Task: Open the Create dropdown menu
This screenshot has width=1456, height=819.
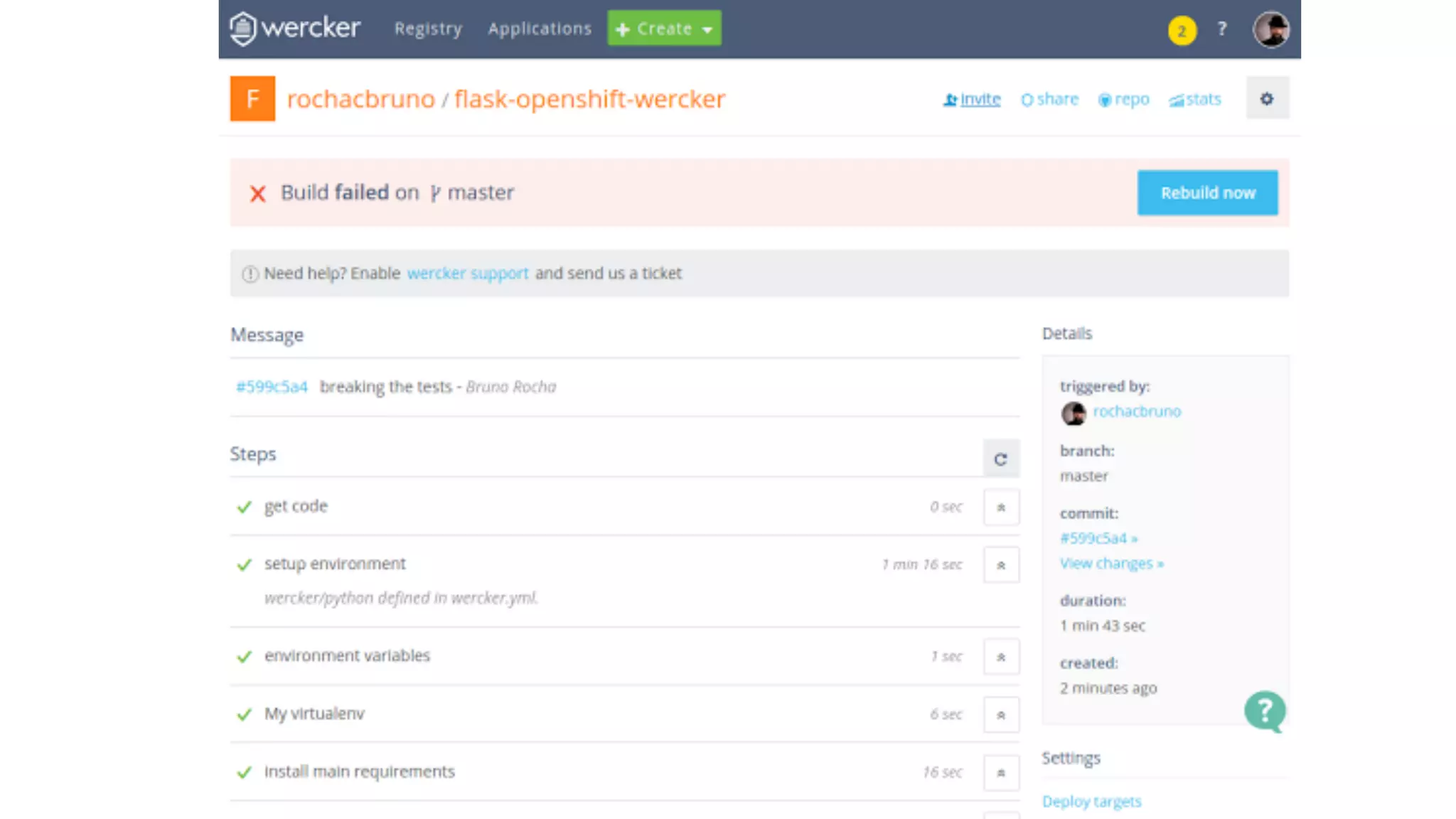Action: point(664,29)
